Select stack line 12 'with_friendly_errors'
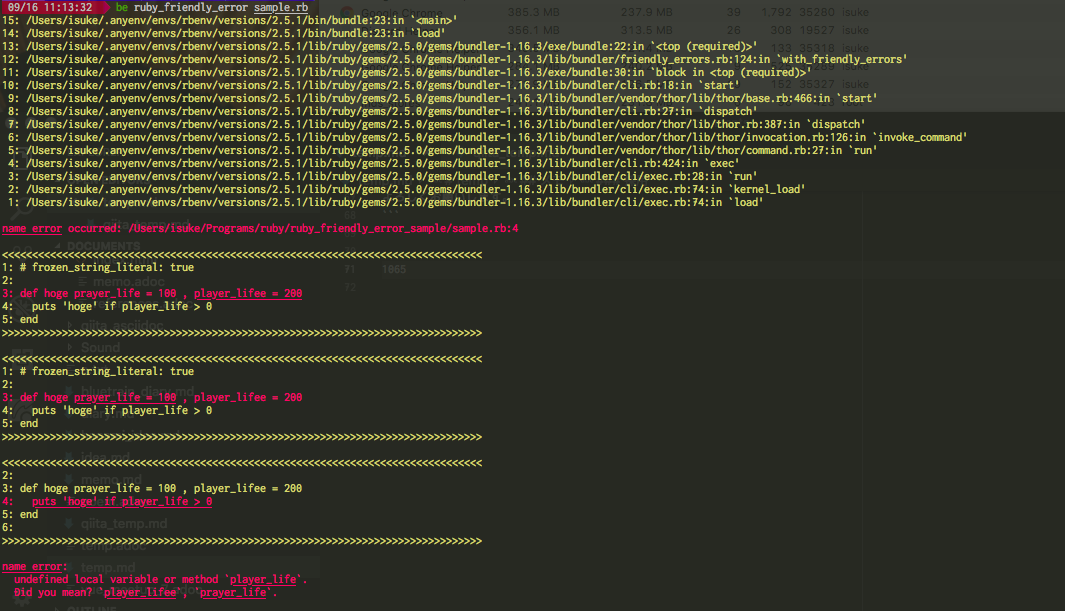The height and width of the screenshot is (611, 1065). [x=454, y=59]
